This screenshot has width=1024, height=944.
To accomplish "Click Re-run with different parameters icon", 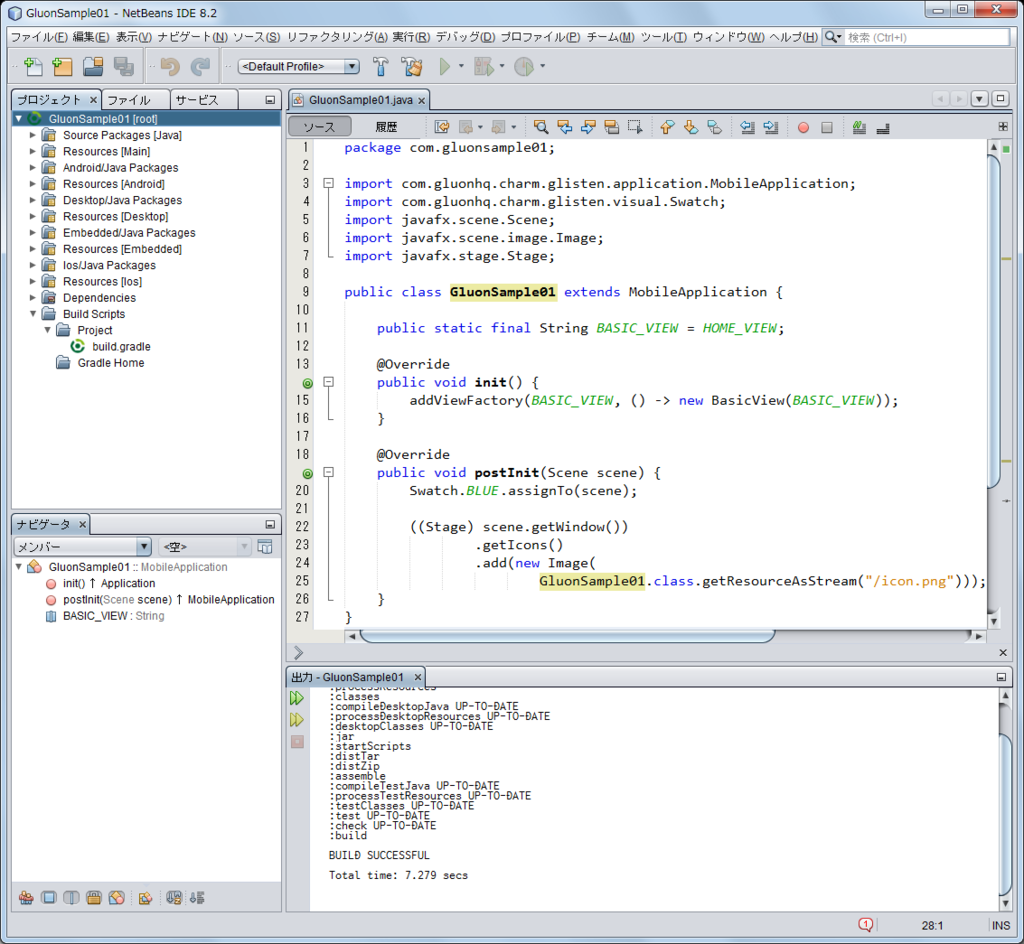I will (x=297, y=720).
